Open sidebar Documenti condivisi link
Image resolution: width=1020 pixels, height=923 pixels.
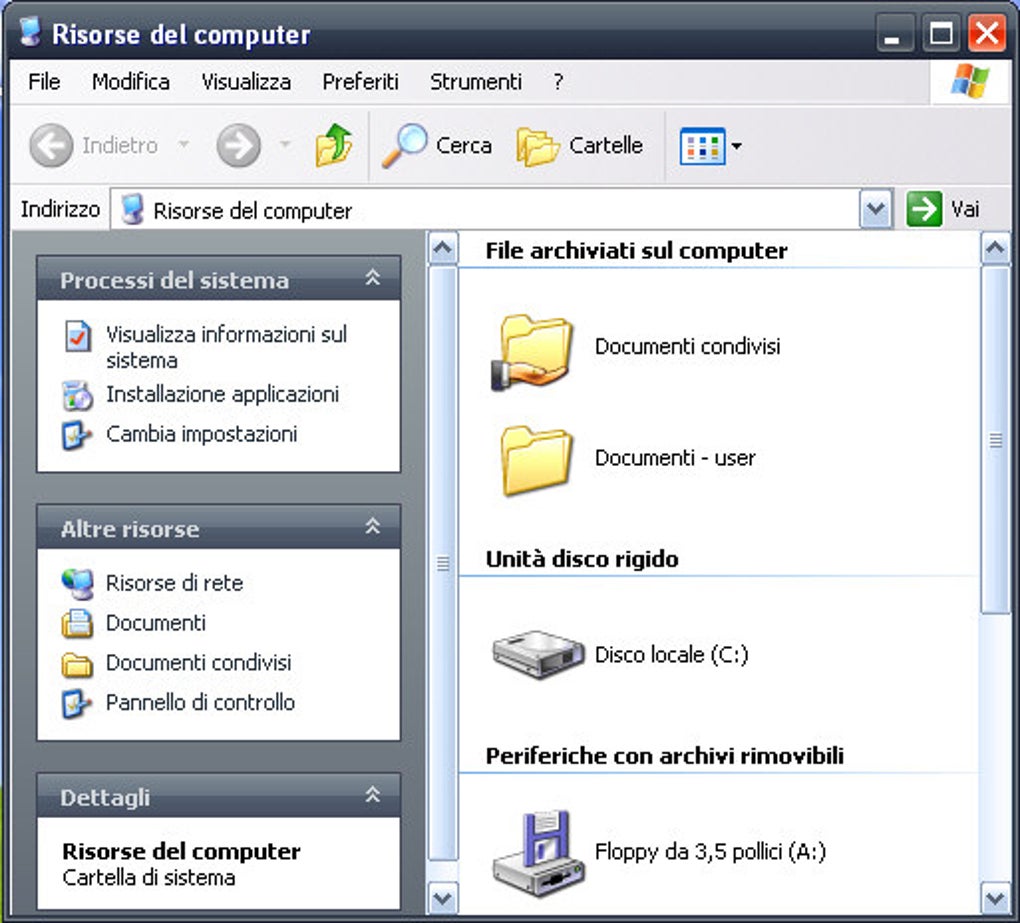click(198, 663)
